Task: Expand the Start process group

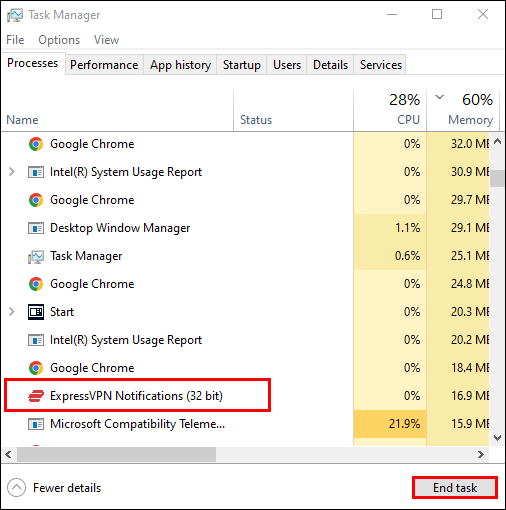Action: point(12,312)
